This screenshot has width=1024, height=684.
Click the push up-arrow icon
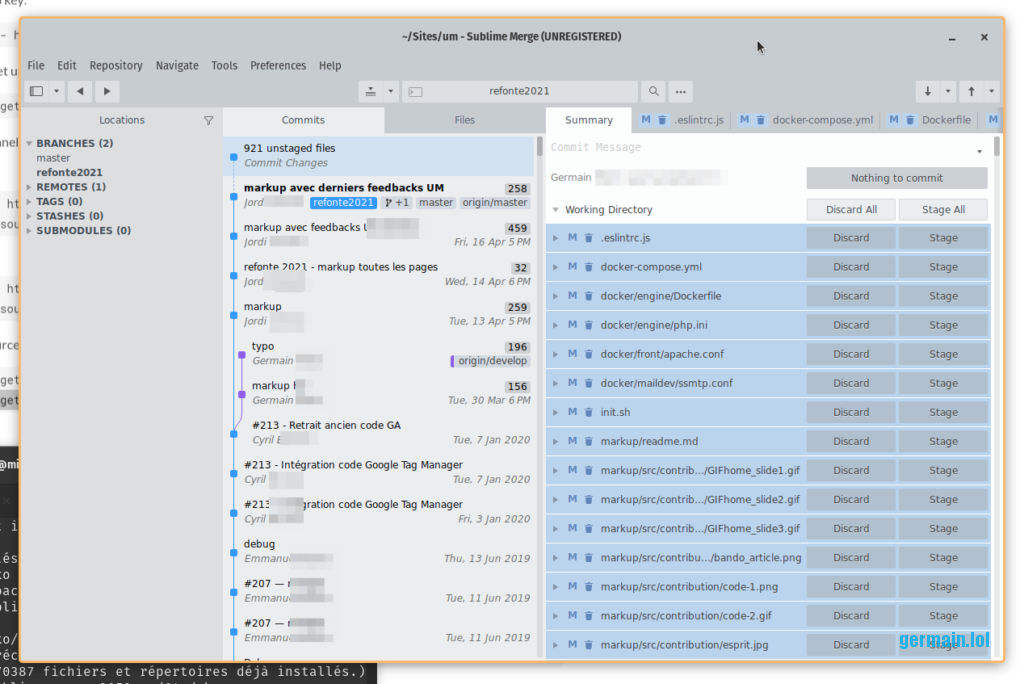pos(971,91)
